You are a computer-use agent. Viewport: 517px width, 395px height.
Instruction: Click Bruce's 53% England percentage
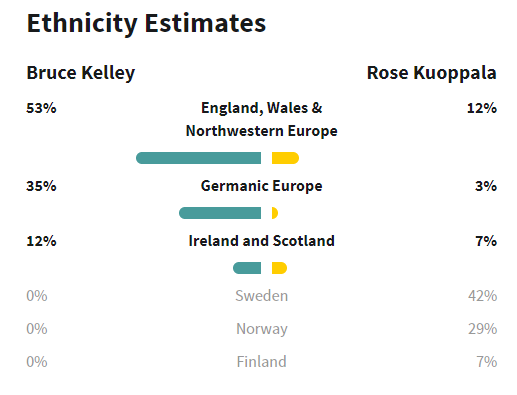[x=41, y=108]
